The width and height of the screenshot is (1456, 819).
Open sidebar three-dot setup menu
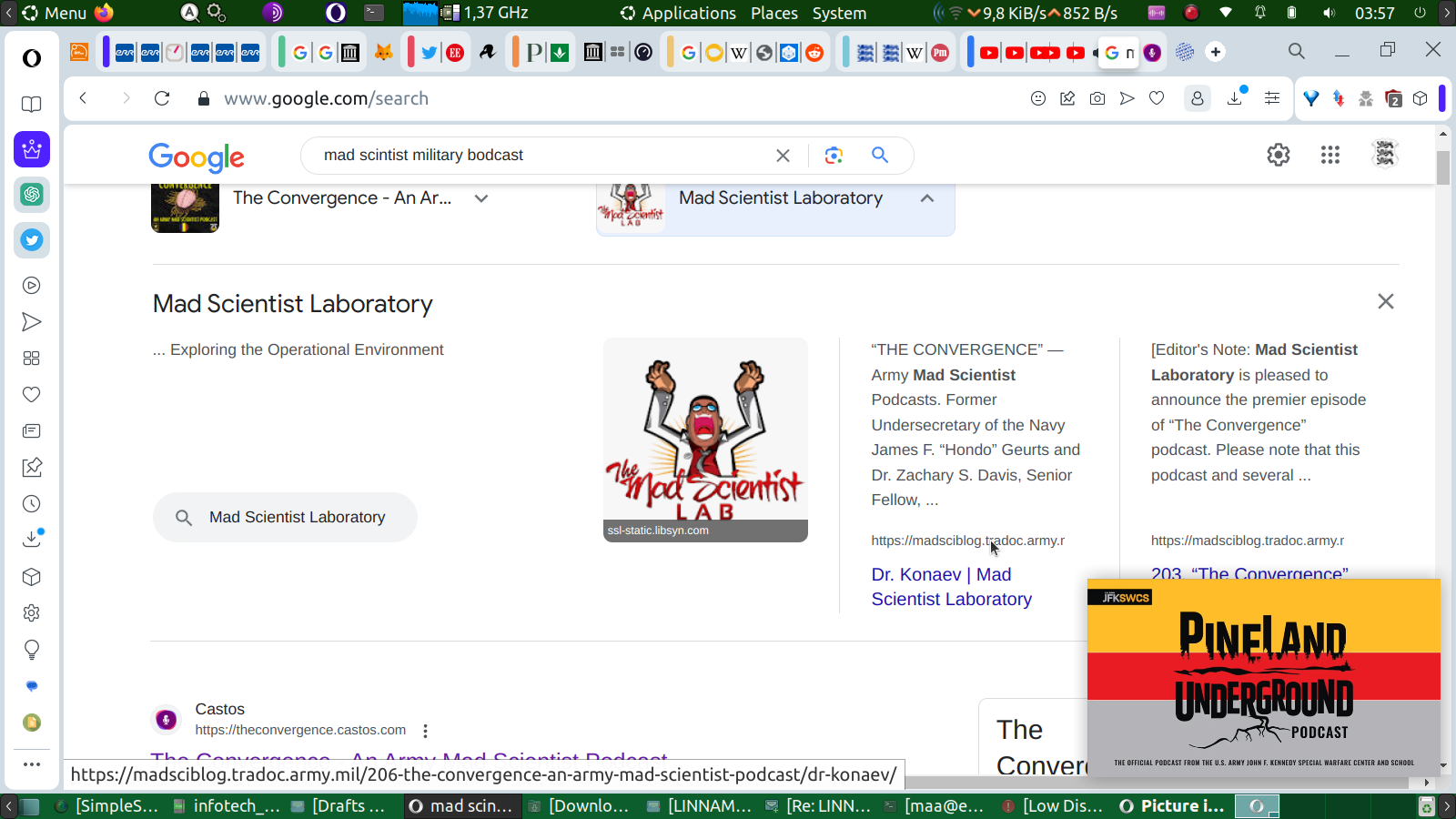(x=32, y=764)
